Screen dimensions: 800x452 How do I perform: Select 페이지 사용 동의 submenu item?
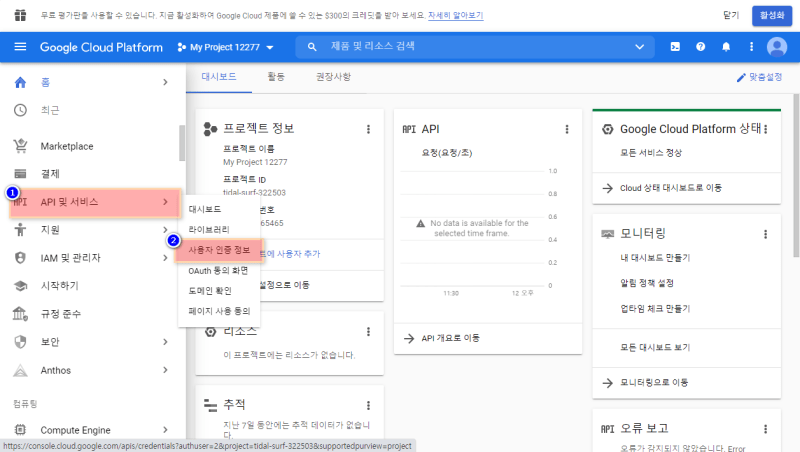point(219,311)
